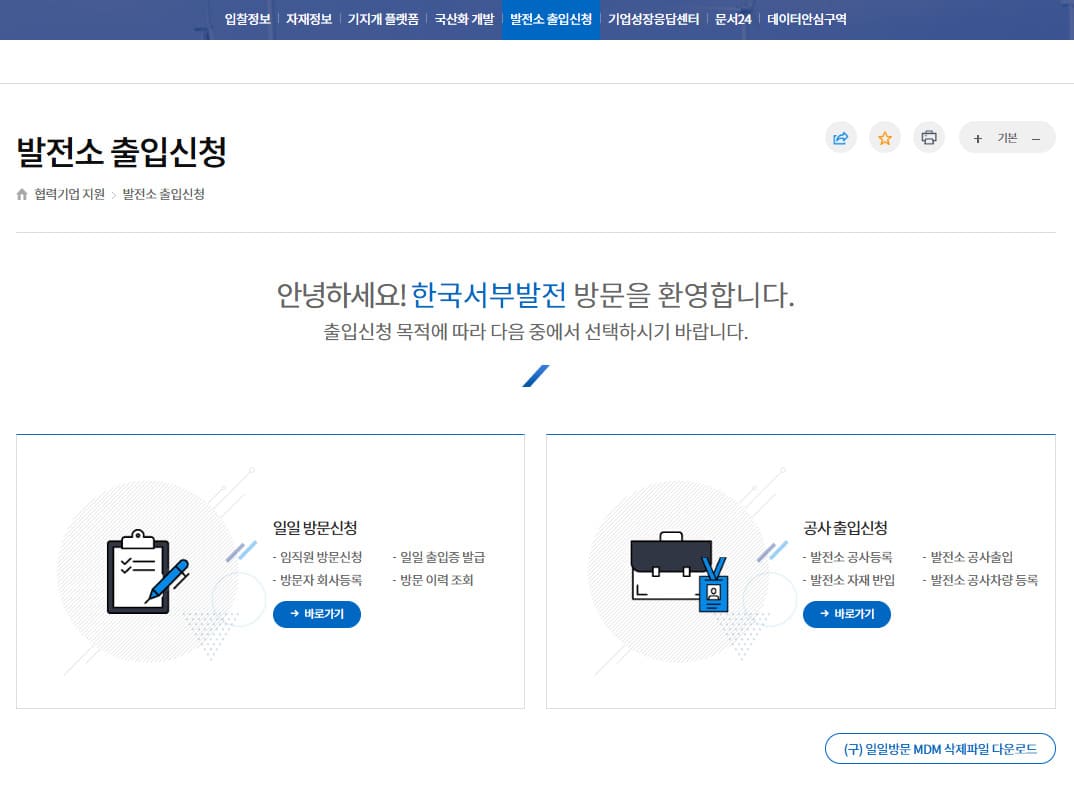Image resolution: width=1074 pixels, height=791 pixels.
Task: Open 자재정보 menu
Action: click(x=309, y=19)
